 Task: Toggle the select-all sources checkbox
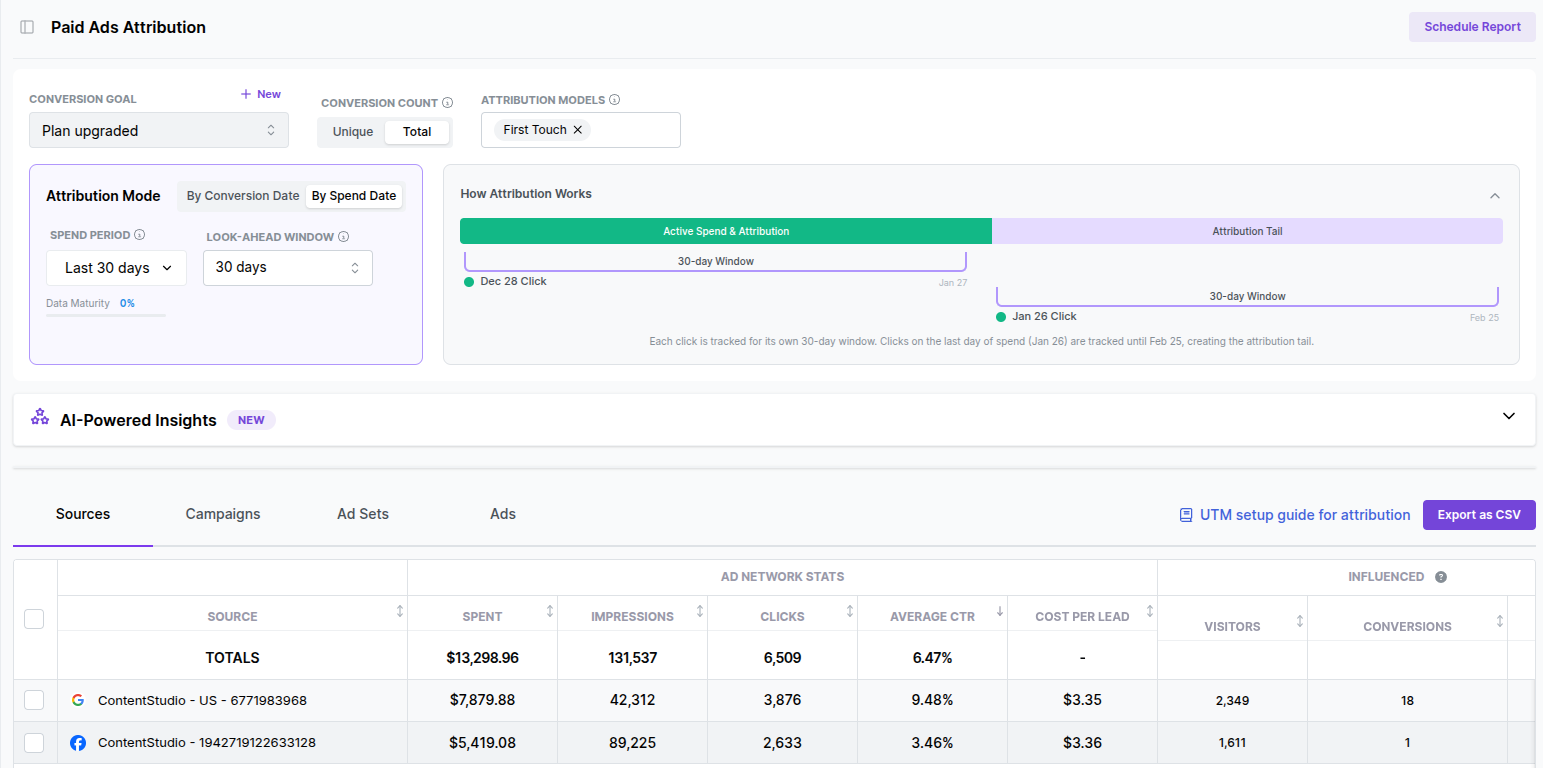tap(34, 619)
